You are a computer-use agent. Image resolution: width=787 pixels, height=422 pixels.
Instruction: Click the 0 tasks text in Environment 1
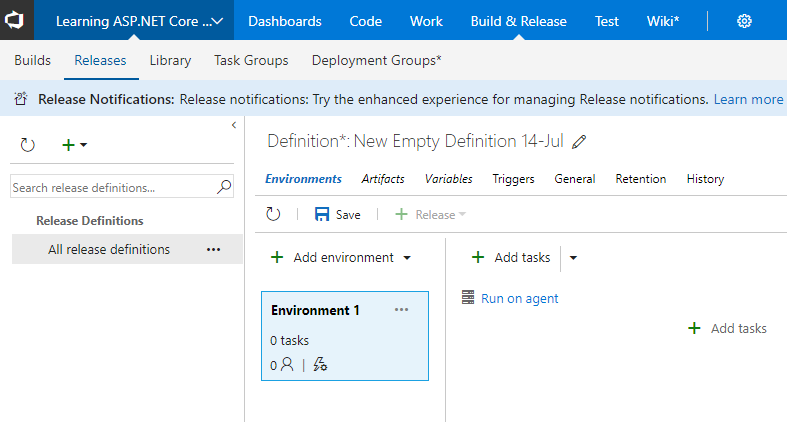pyautogui.click(x=289, y=340)
